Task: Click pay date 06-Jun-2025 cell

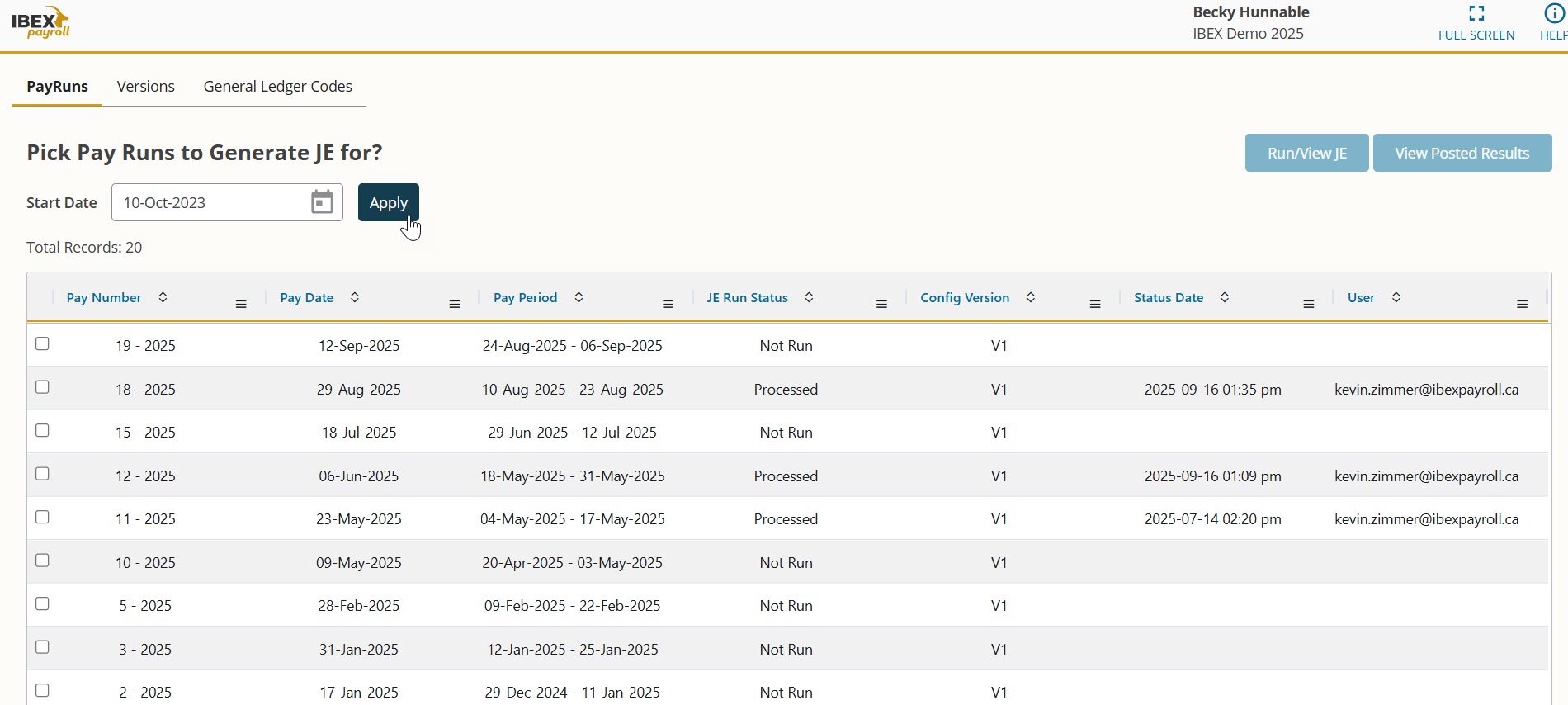Action: tap(359, 476)
